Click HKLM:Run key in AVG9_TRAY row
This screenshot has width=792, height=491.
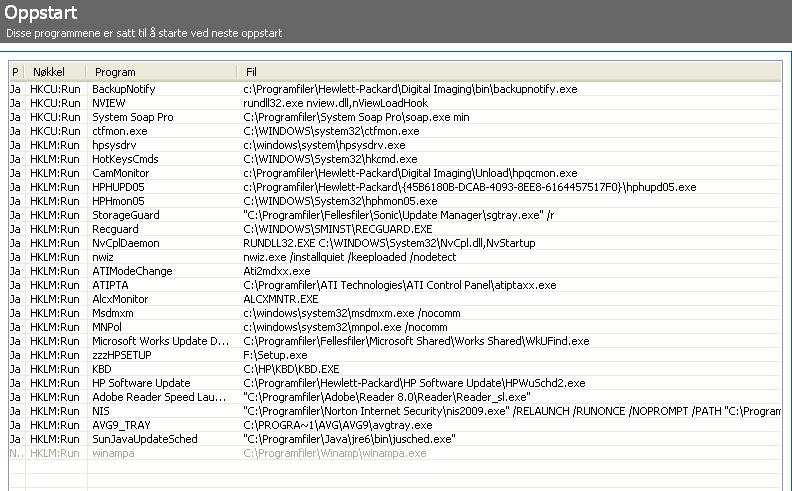[55, 425]
